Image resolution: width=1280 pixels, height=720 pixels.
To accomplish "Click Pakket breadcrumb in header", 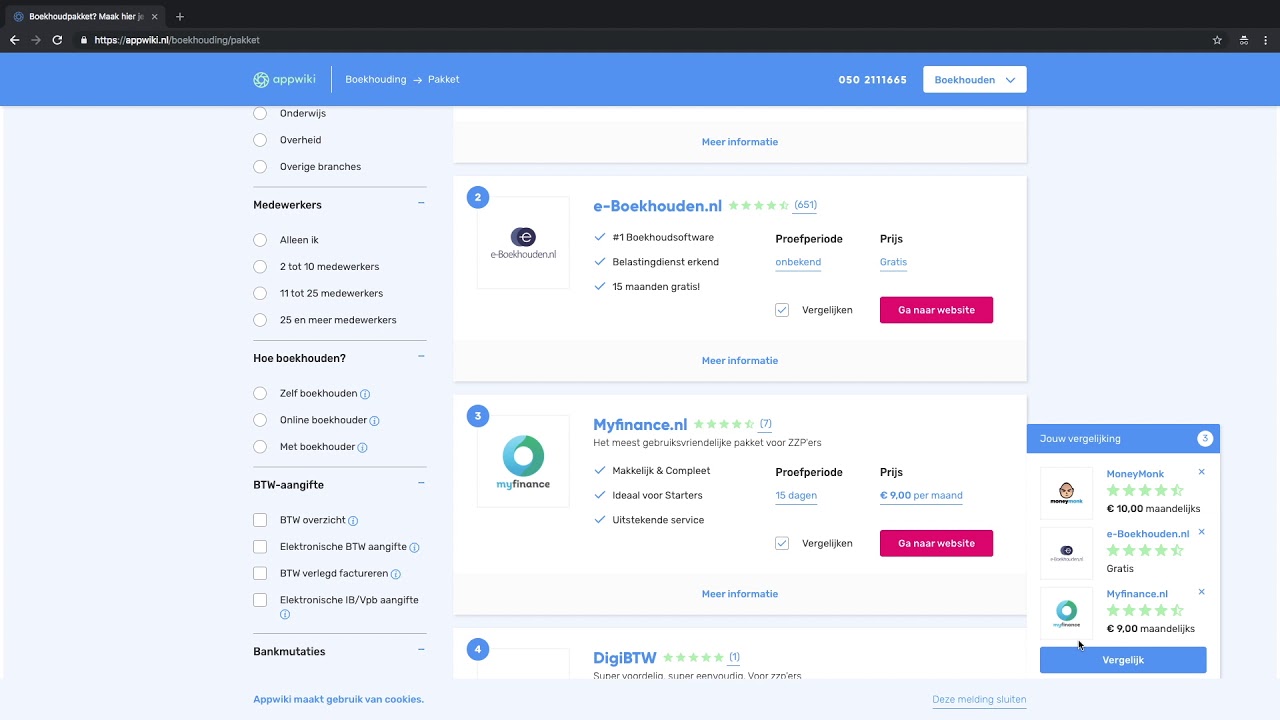I will click(444, 80).
